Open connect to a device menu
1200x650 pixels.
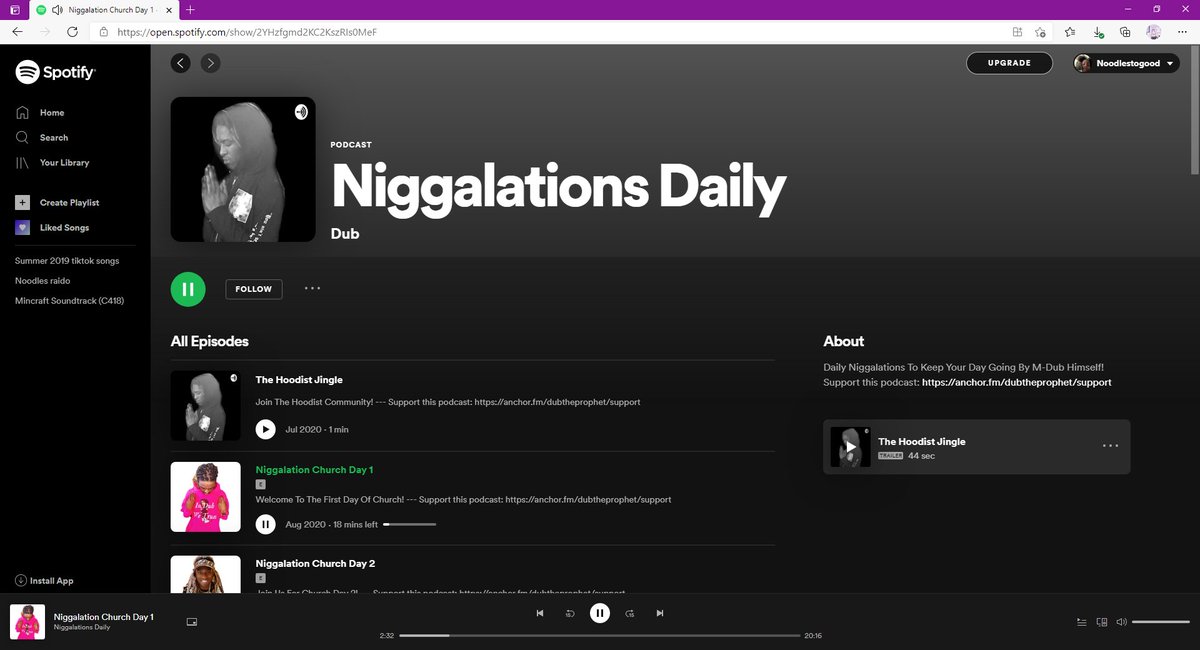(x=1102, y=622)
